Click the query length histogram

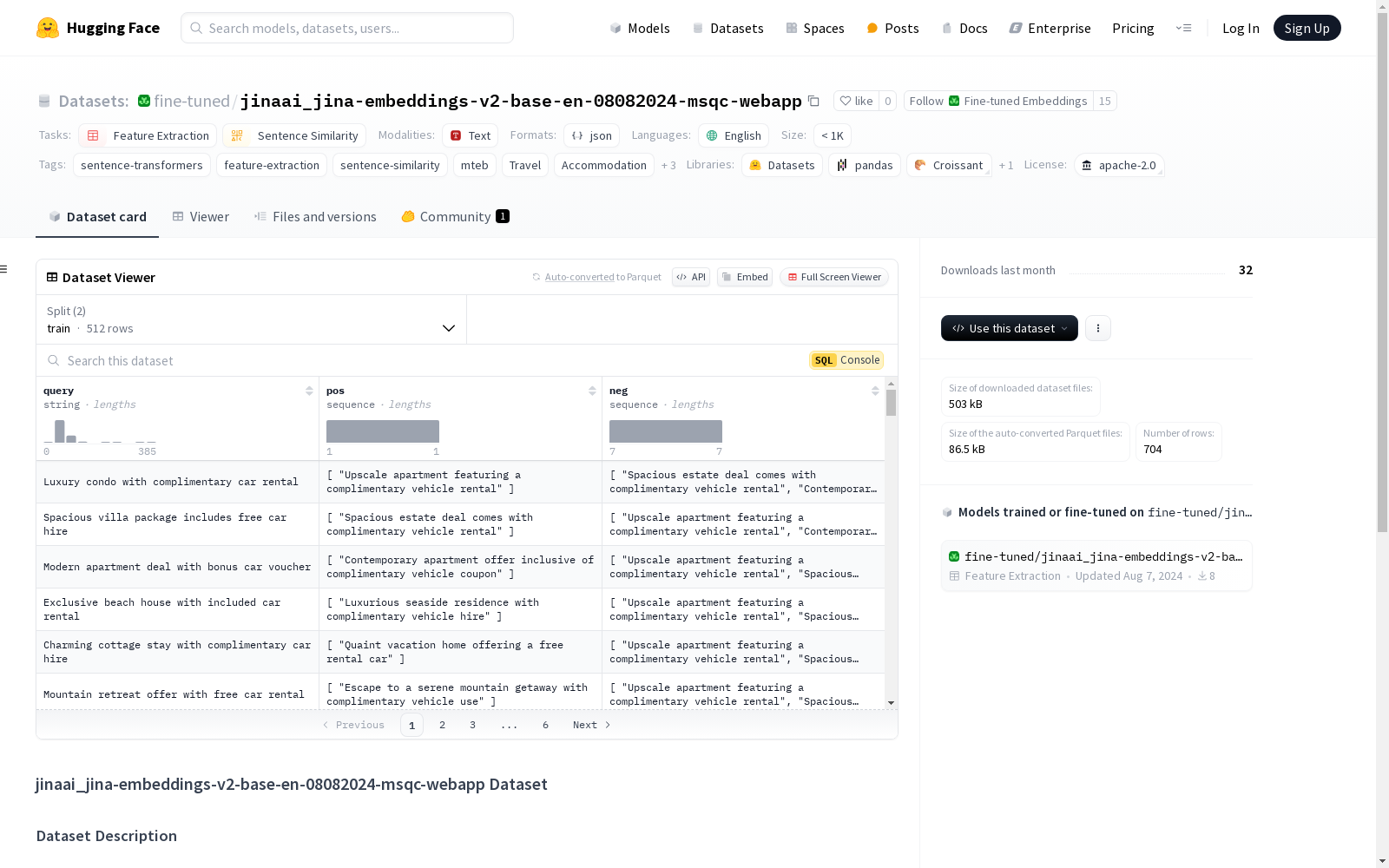coord(100,431)
